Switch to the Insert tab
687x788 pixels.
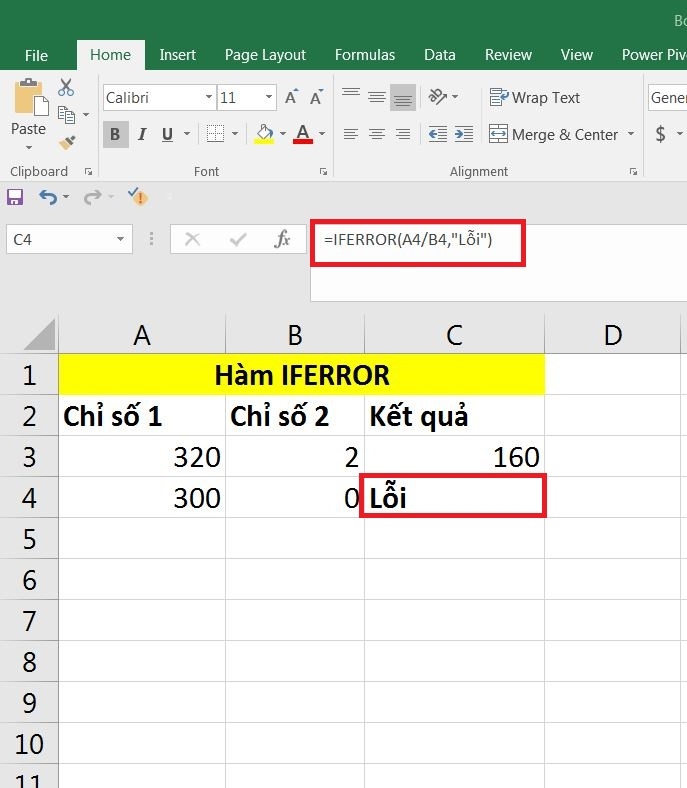pos(177,55)
